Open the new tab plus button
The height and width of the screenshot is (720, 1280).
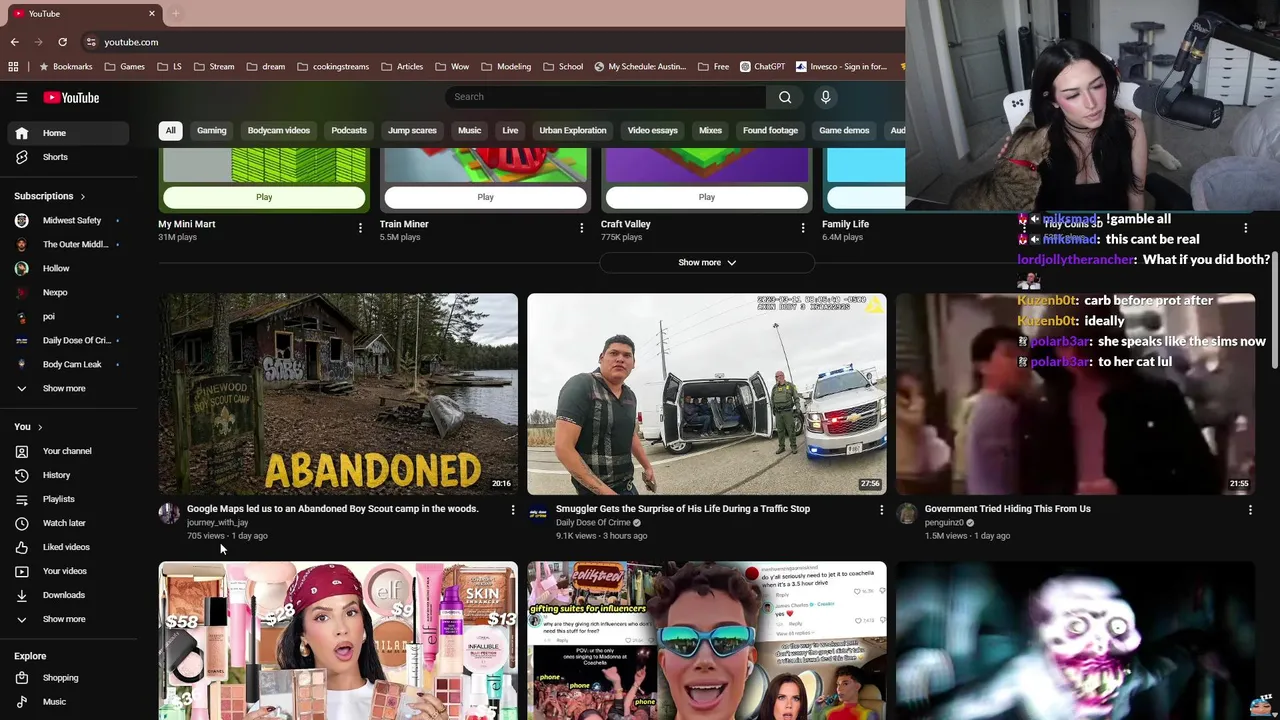tap(175, 13)
